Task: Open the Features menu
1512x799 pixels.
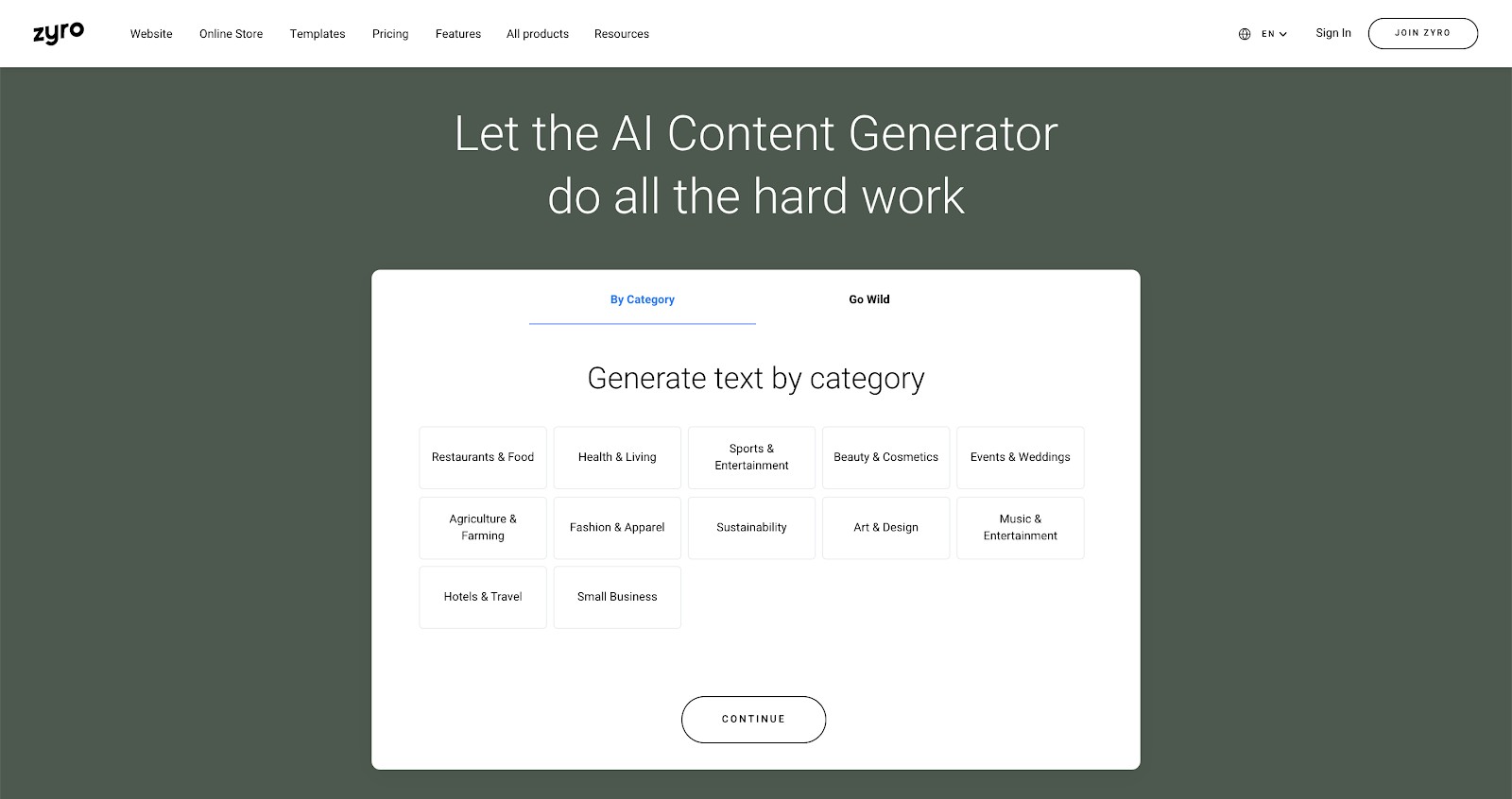Action: pyautogui.click(x=458, y=34)
